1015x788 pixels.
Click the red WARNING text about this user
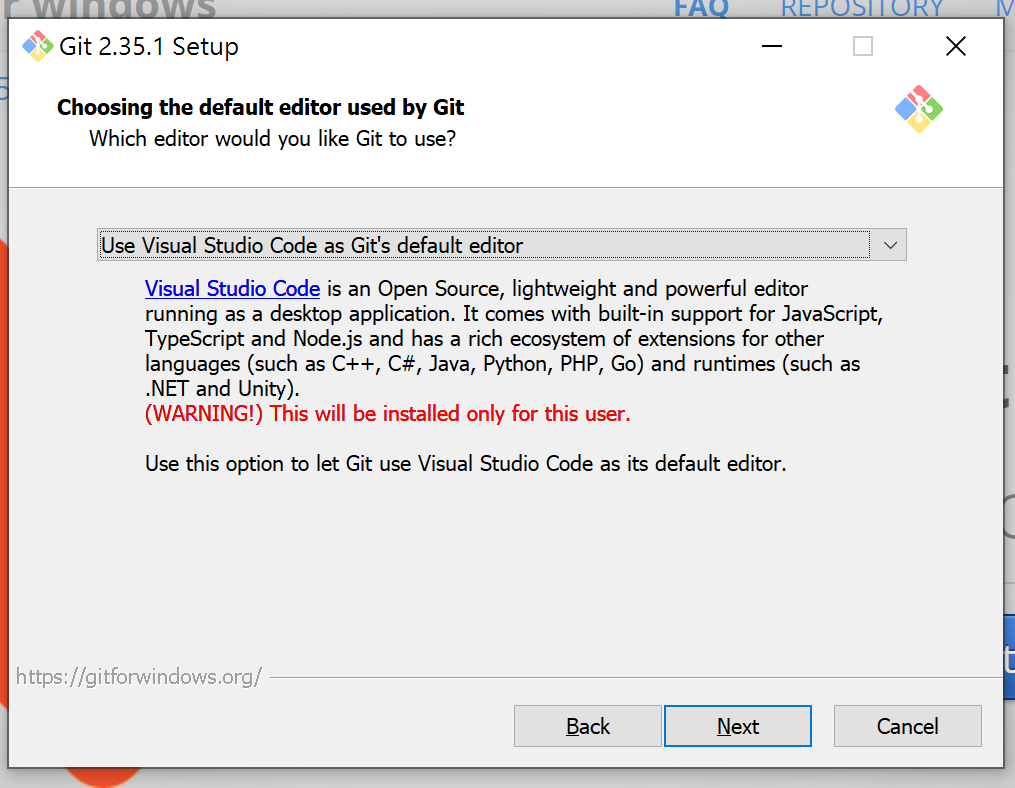[387, 413]
